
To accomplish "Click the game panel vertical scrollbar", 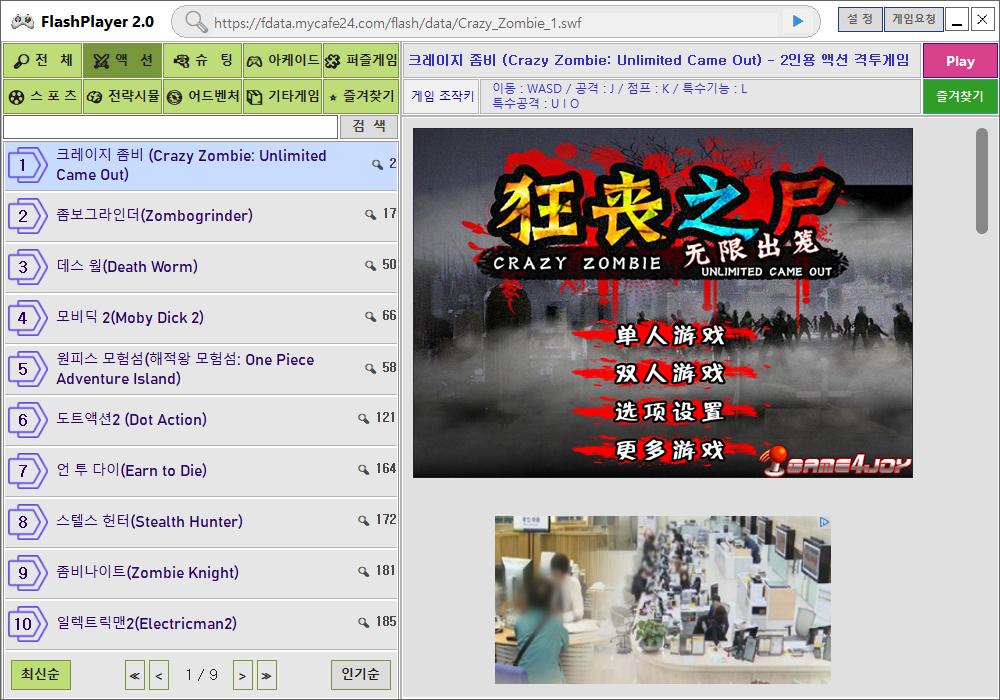I will click(x=982, y=181).
